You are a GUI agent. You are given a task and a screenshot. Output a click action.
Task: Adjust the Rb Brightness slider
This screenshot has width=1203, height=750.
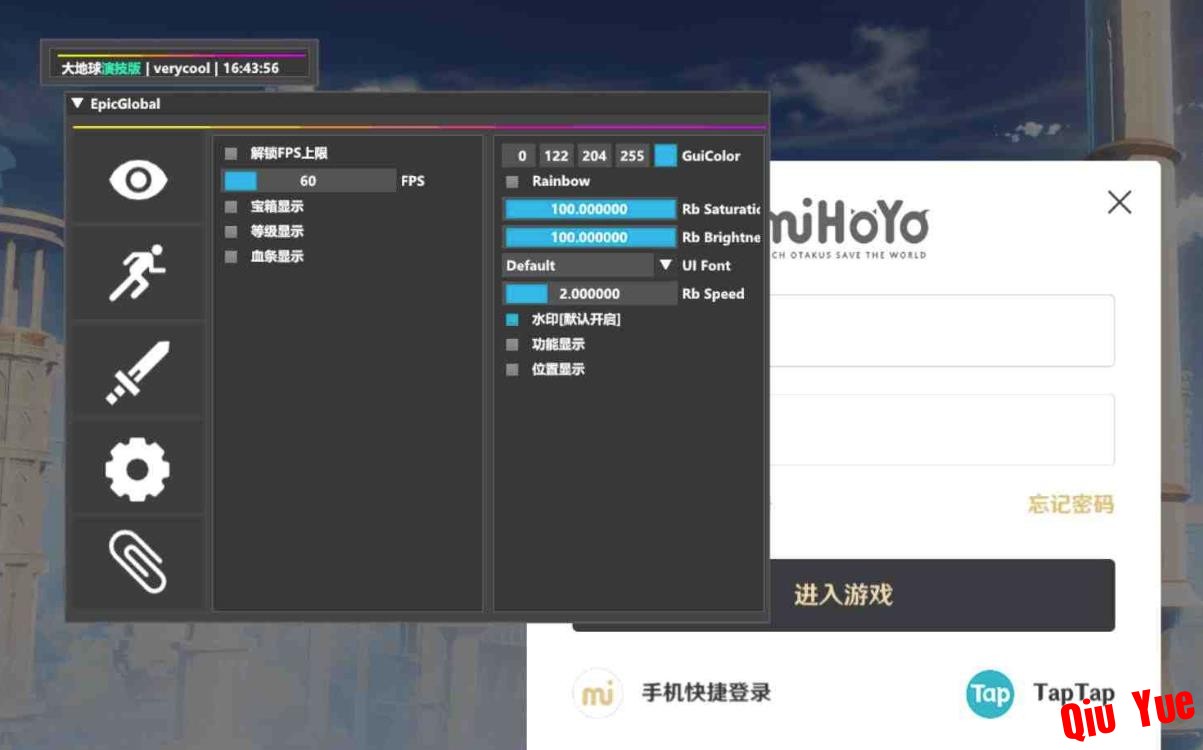point(590,237)
